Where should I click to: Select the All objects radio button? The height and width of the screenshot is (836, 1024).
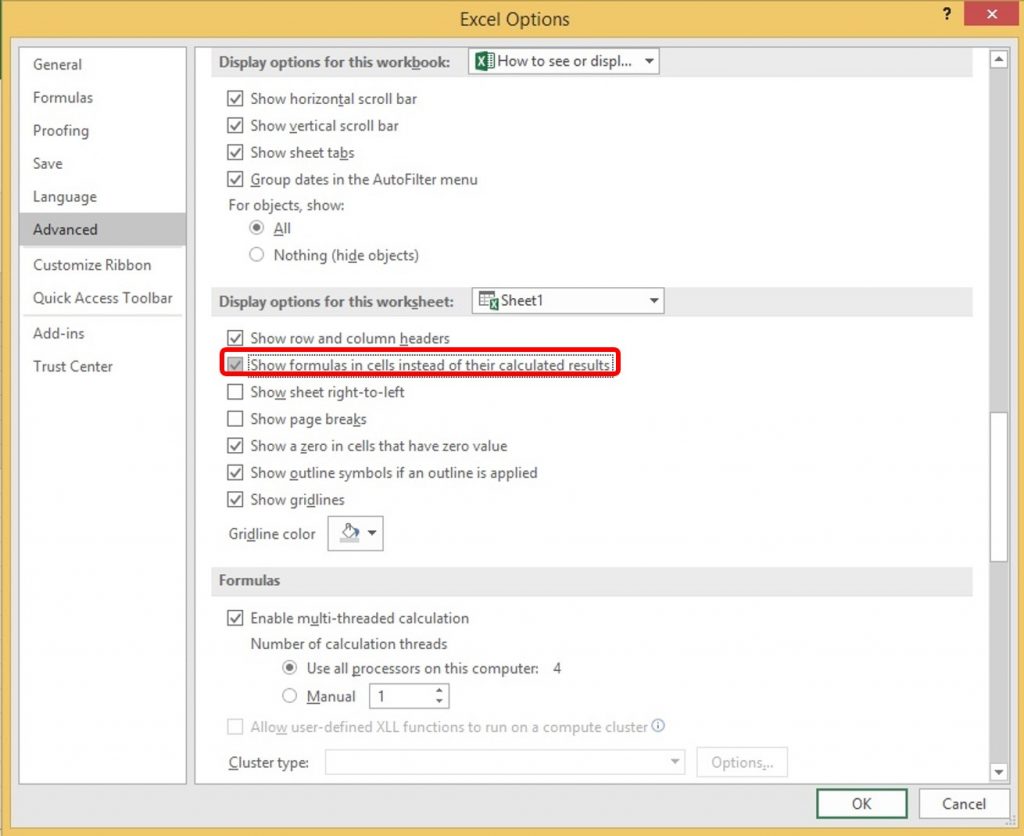click(x=257, y=228)
